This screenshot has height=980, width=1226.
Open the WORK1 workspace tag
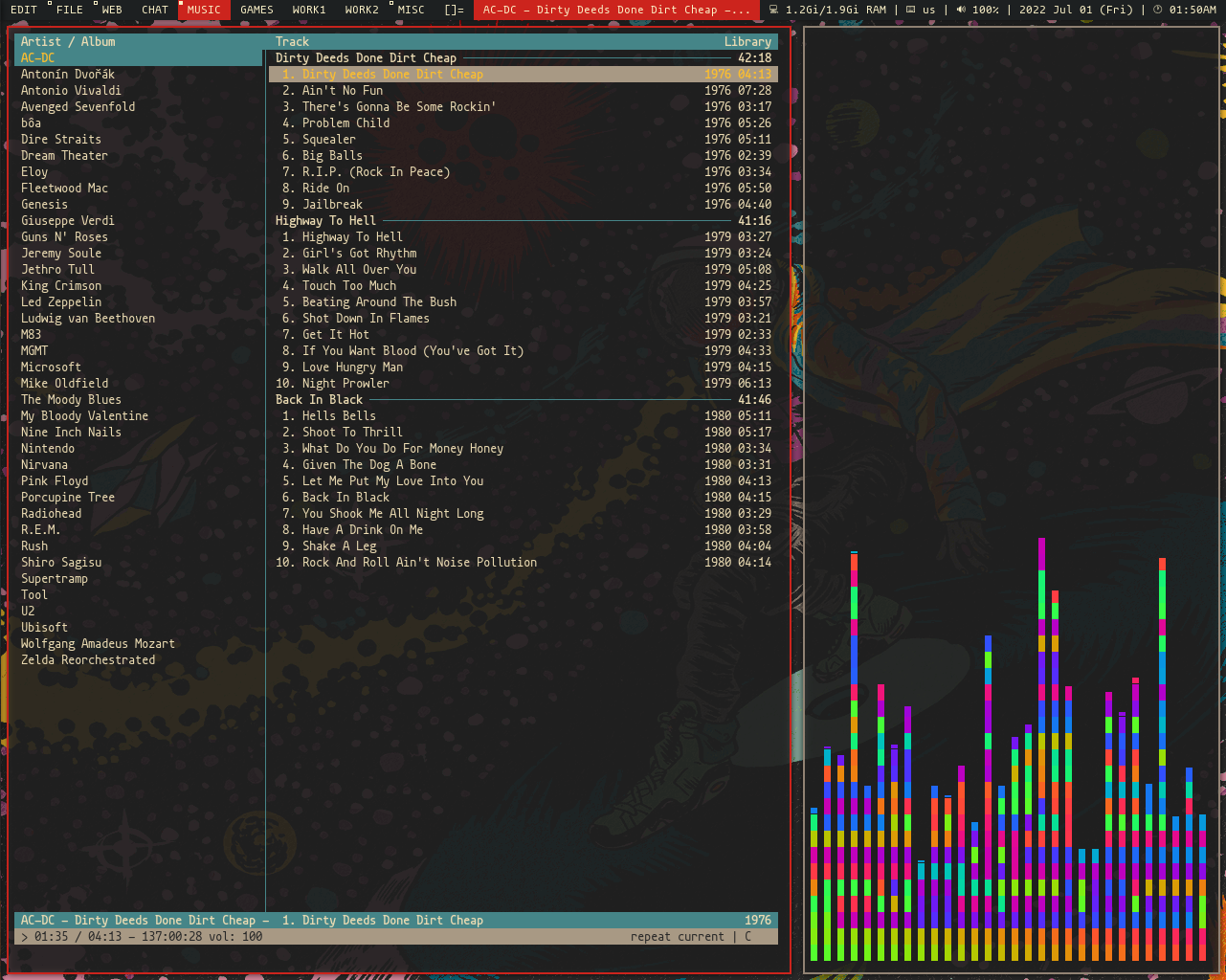click(309, 10)
